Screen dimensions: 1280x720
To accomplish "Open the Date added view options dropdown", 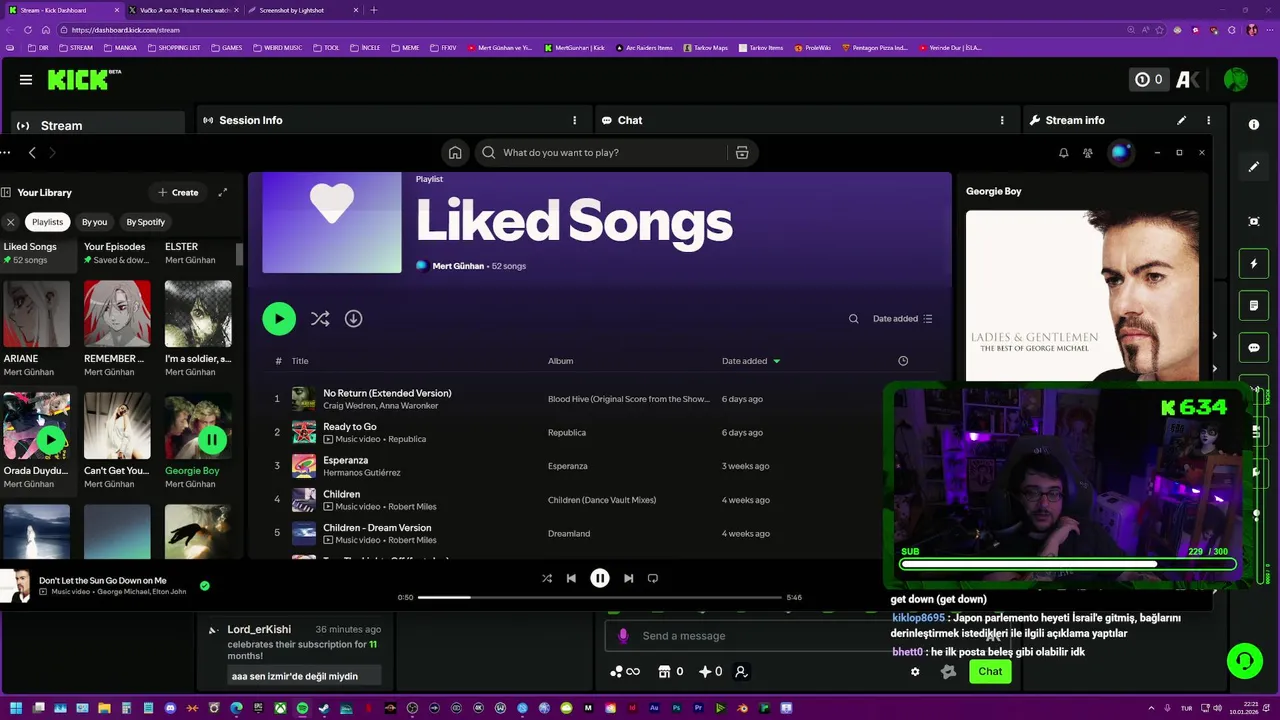I will 903,319.
